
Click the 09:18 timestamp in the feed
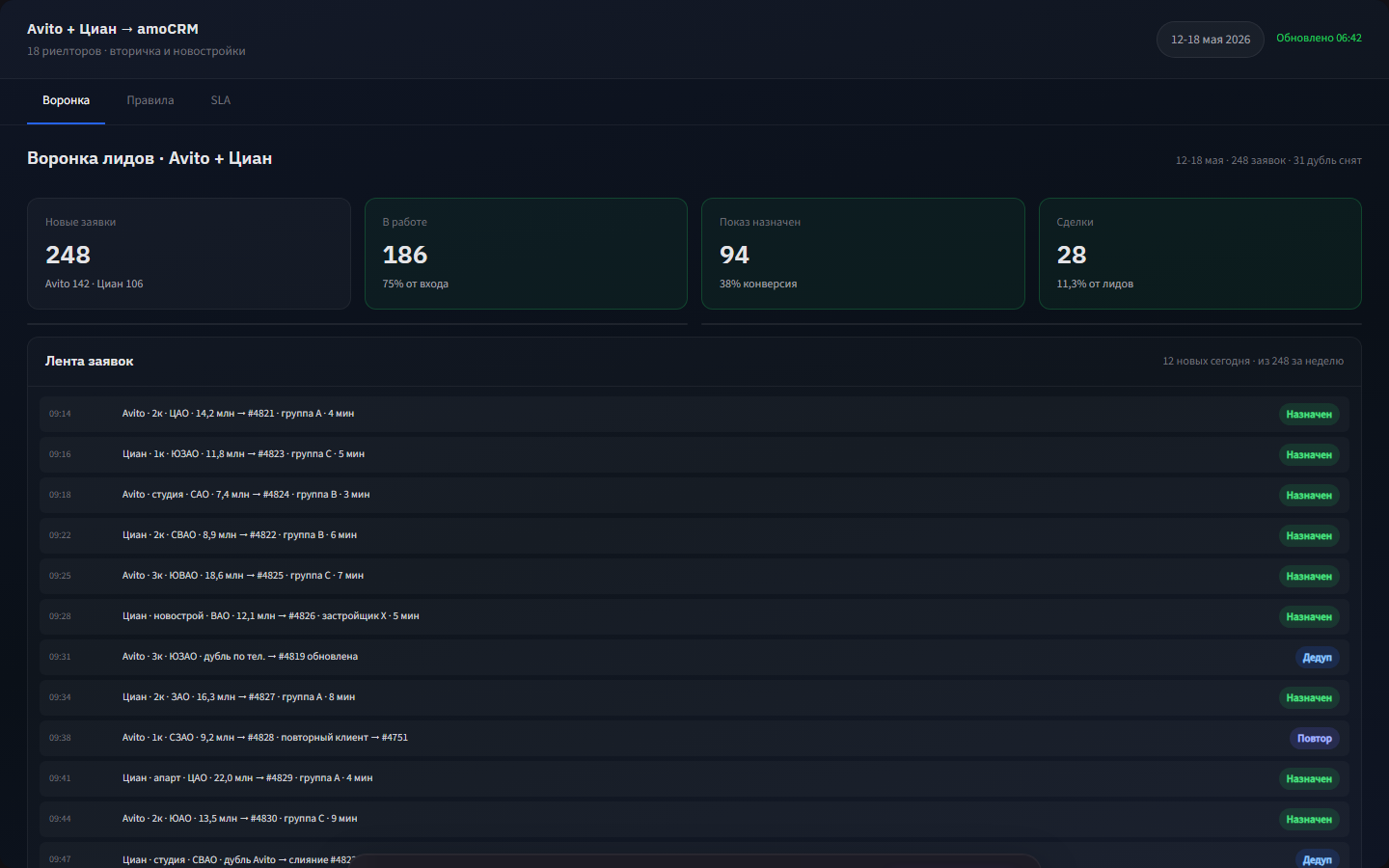pos(60,495)
